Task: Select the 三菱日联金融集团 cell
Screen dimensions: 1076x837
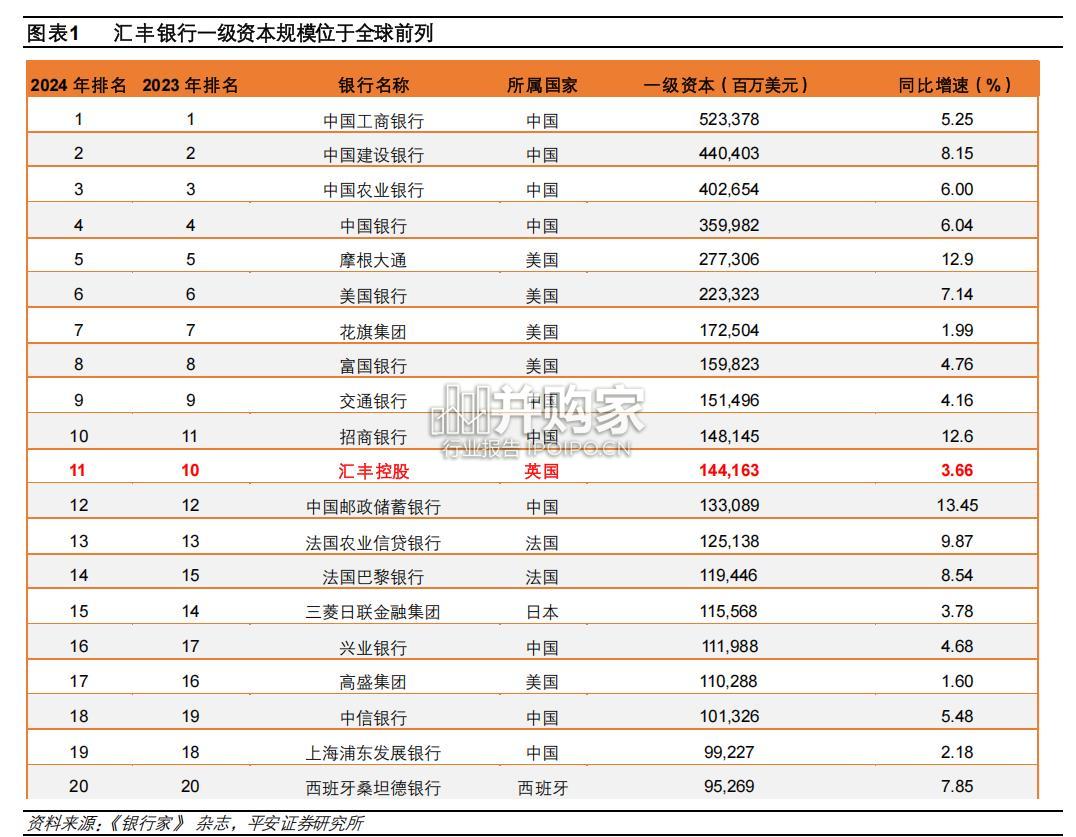Action: pyautogui.click(x=373, y=612)
